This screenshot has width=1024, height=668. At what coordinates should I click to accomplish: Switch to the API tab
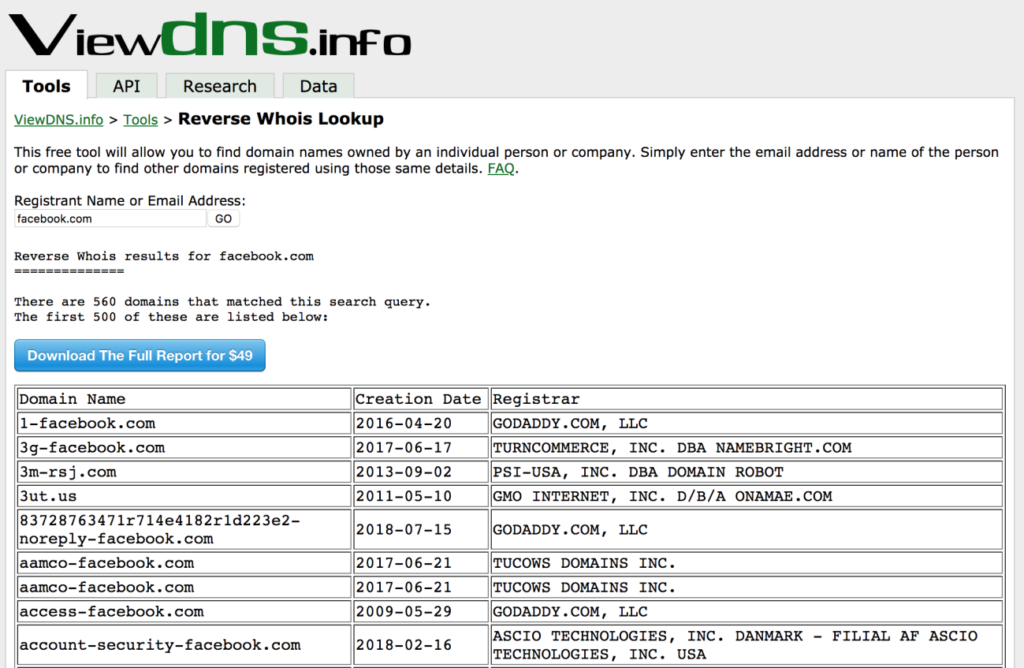[126, 86]
